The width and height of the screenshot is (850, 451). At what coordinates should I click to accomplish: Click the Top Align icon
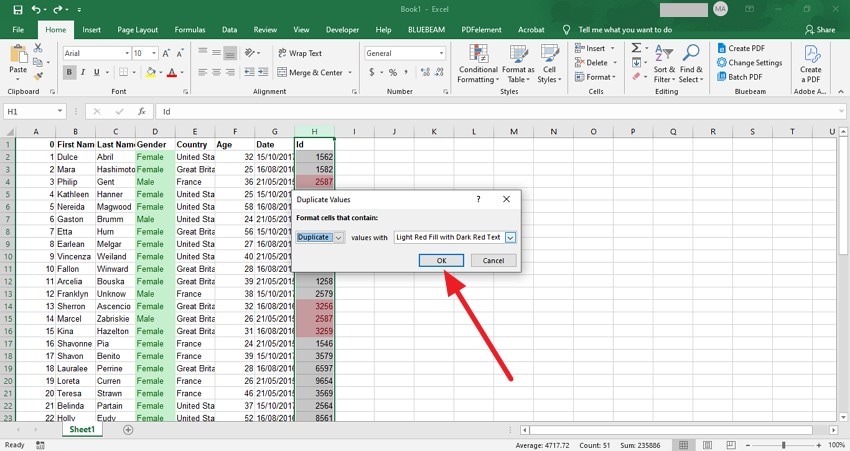(203, 53)
